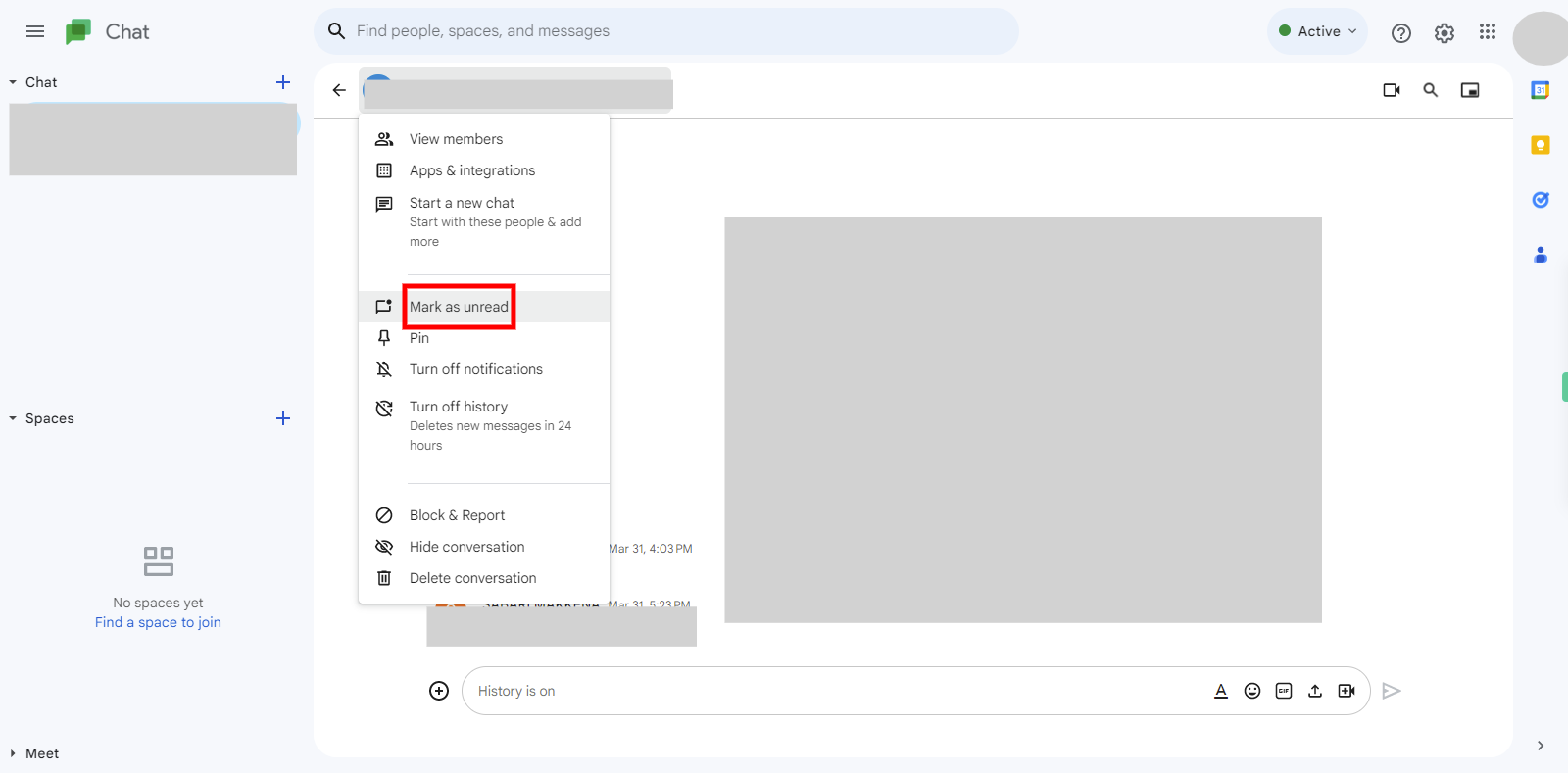Choose Mark as unread

coord(484,307)
